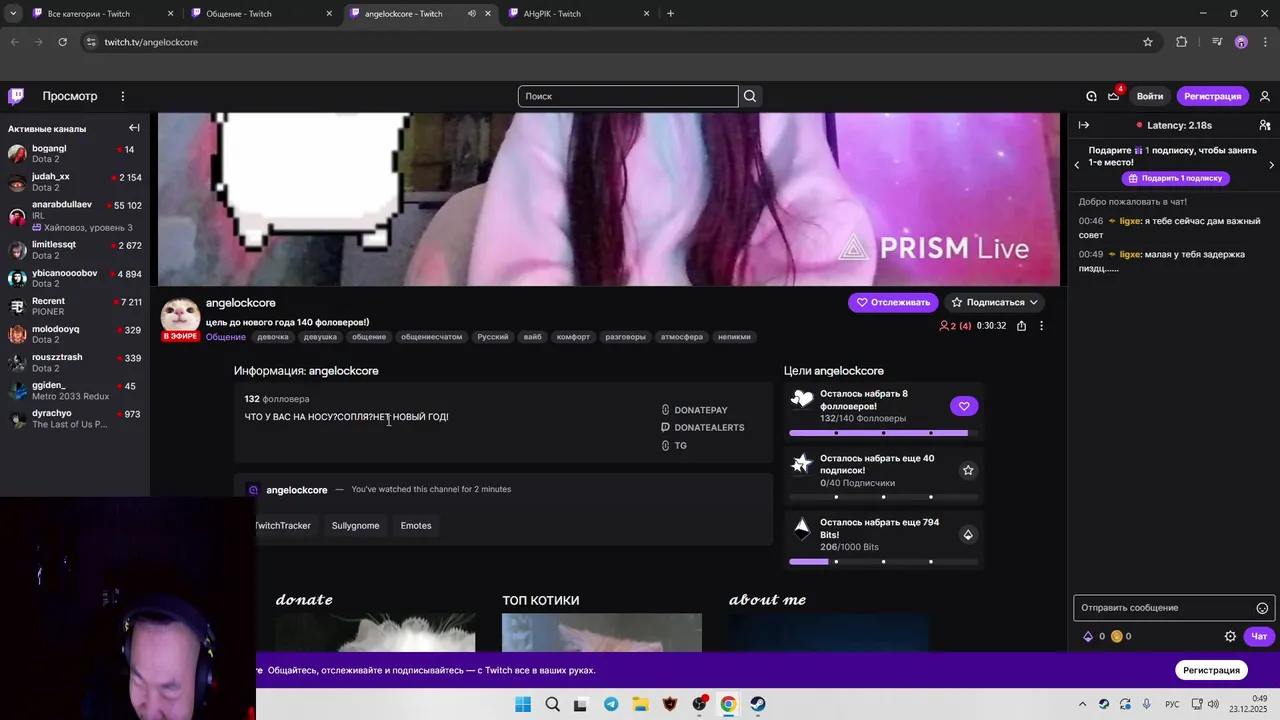Click the bits icon on Bits goal
The image size is (1280, 720).
coord(968,535)
